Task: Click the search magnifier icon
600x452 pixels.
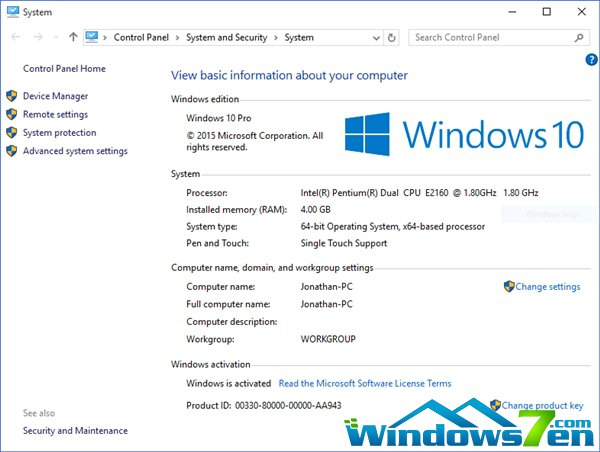Action: (x=579, y=38)
